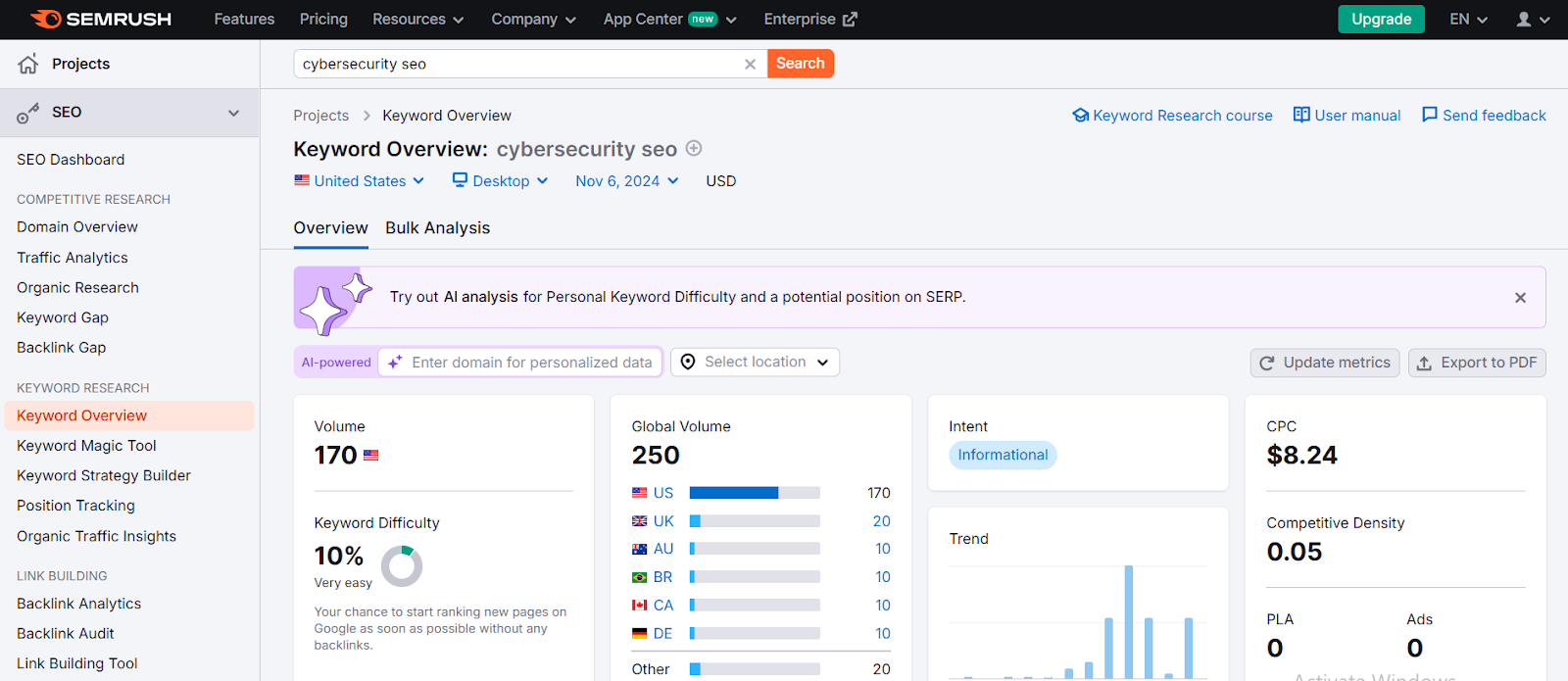Collapse the SEO sidebar section
Viewport: 1568px width, 681px height.
coord(234,113)
